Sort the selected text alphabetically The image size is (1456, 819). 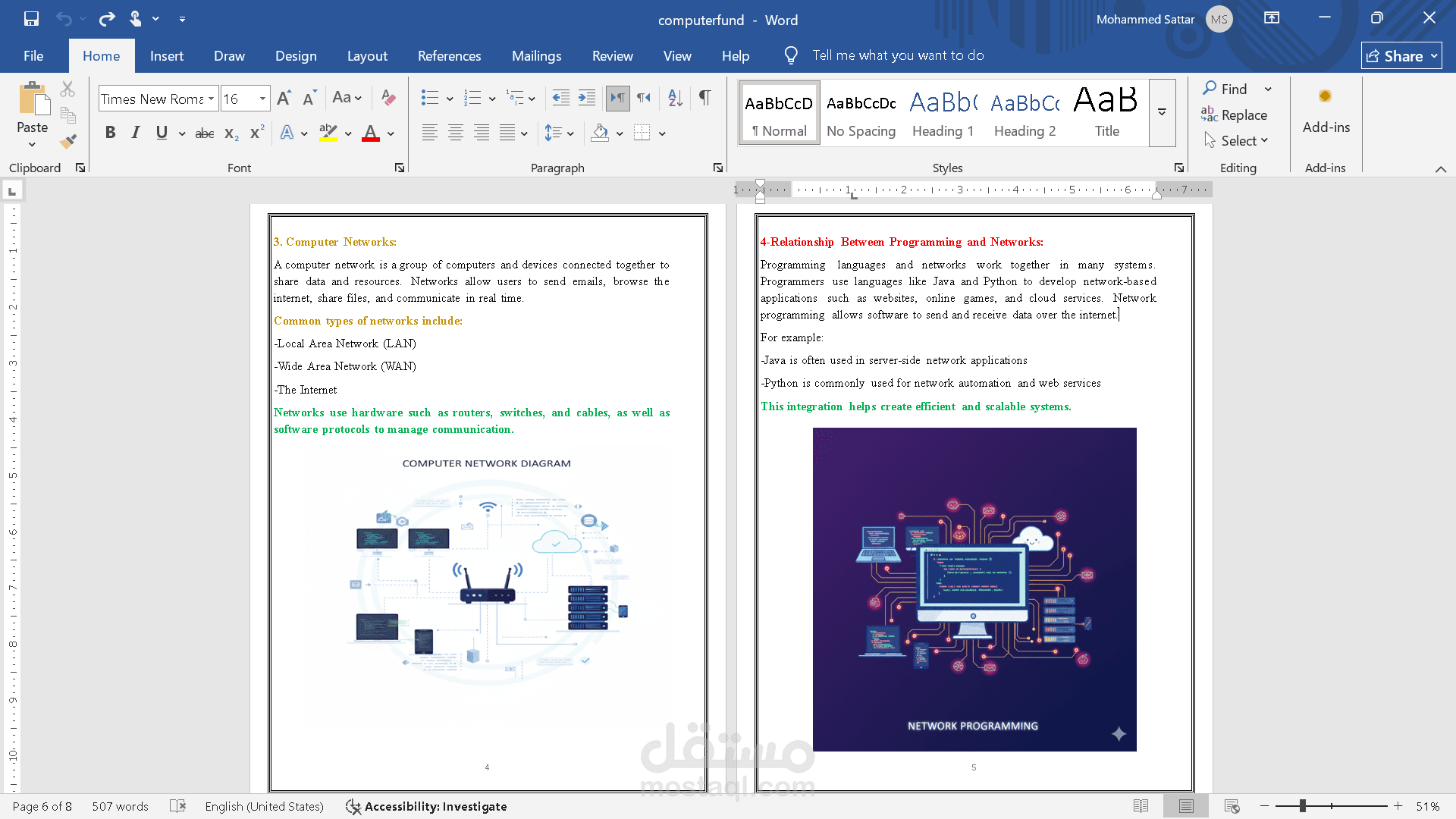pos(675,98)
